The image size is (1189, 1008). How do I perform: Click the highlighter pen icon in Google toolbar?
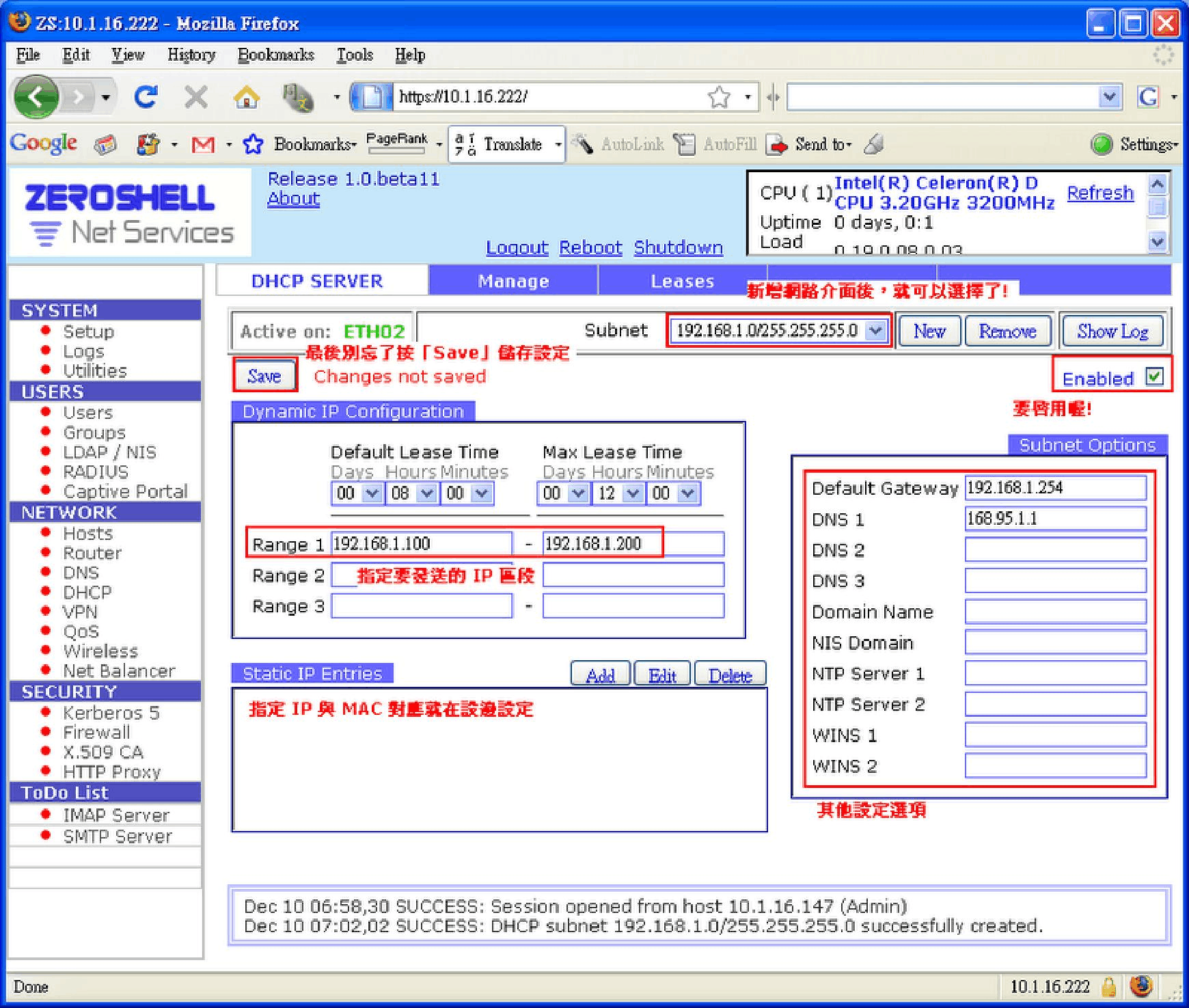coord(873,144)
